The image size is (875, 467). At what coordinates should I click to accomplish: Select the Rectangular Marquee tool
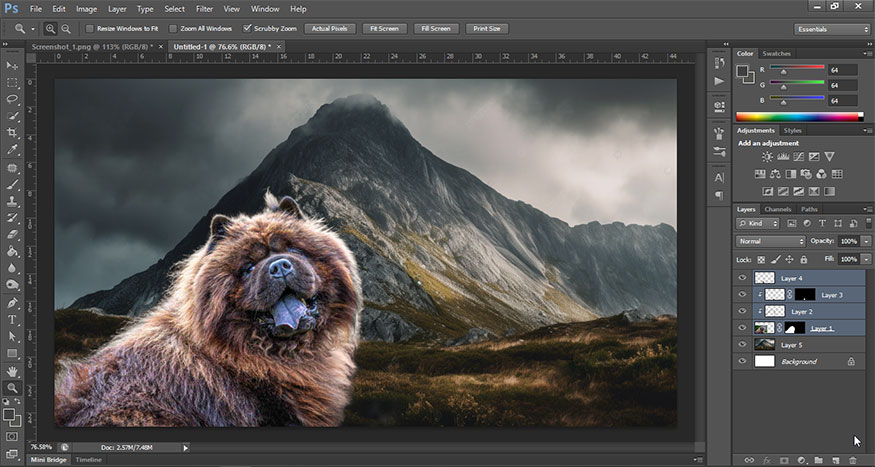pyautogui.click(x=12, y=83)
